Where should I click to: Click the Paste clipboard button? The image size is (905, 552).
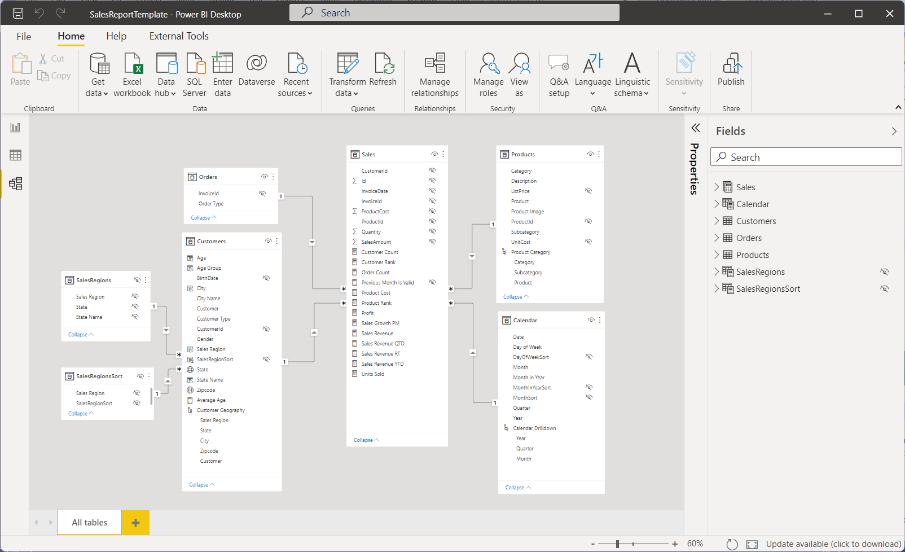coord(20,69)
